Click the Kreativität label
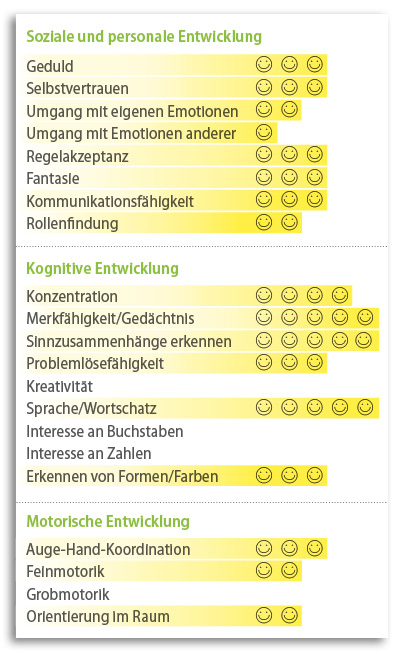 pos(59,386)
